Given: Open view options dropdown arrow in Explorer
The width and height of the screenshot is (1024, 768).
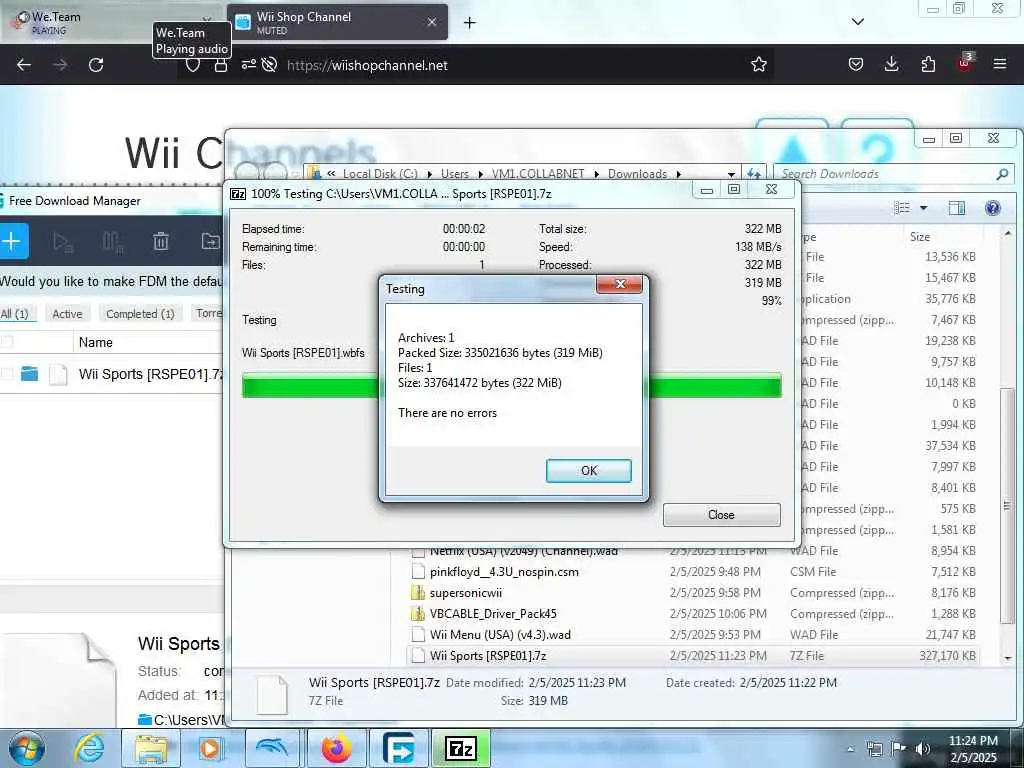Looking at the screenshot, I should click(923, 208).
